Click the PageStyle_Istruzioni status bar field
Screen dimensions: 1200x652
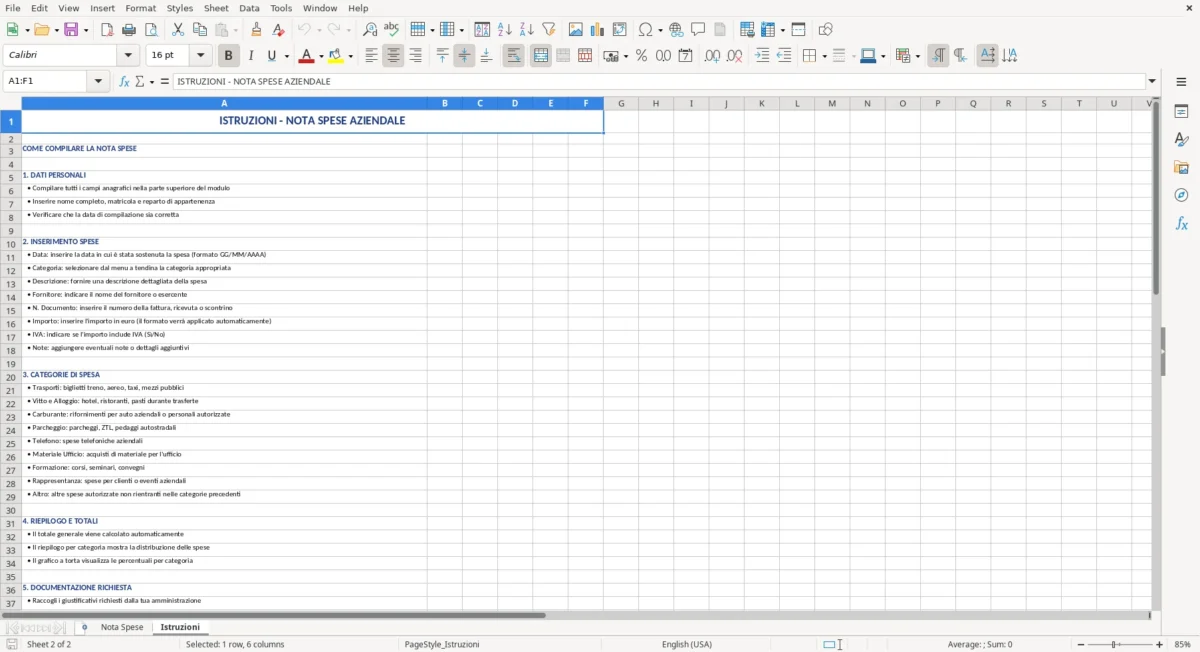[x=442, y=644]
